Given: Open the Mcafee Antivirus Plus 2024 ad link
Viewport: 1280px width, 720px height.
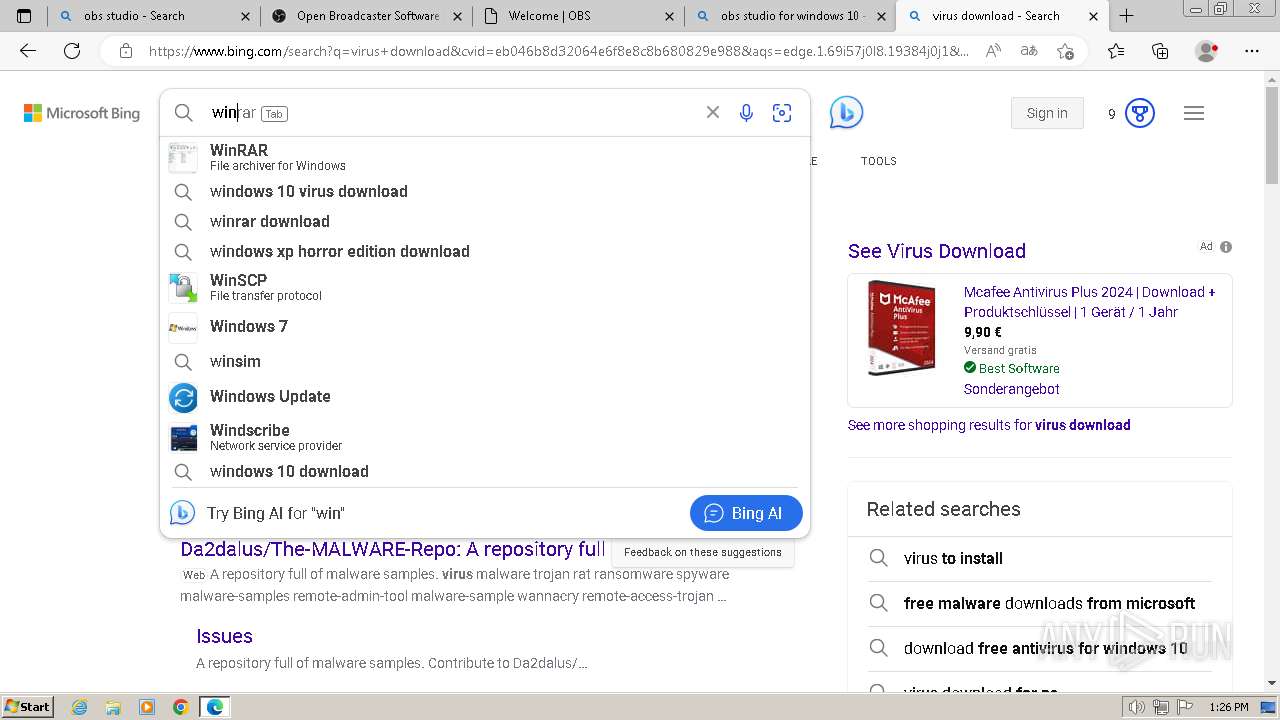Looking at the screenshot, I should tap(1090, 302).
